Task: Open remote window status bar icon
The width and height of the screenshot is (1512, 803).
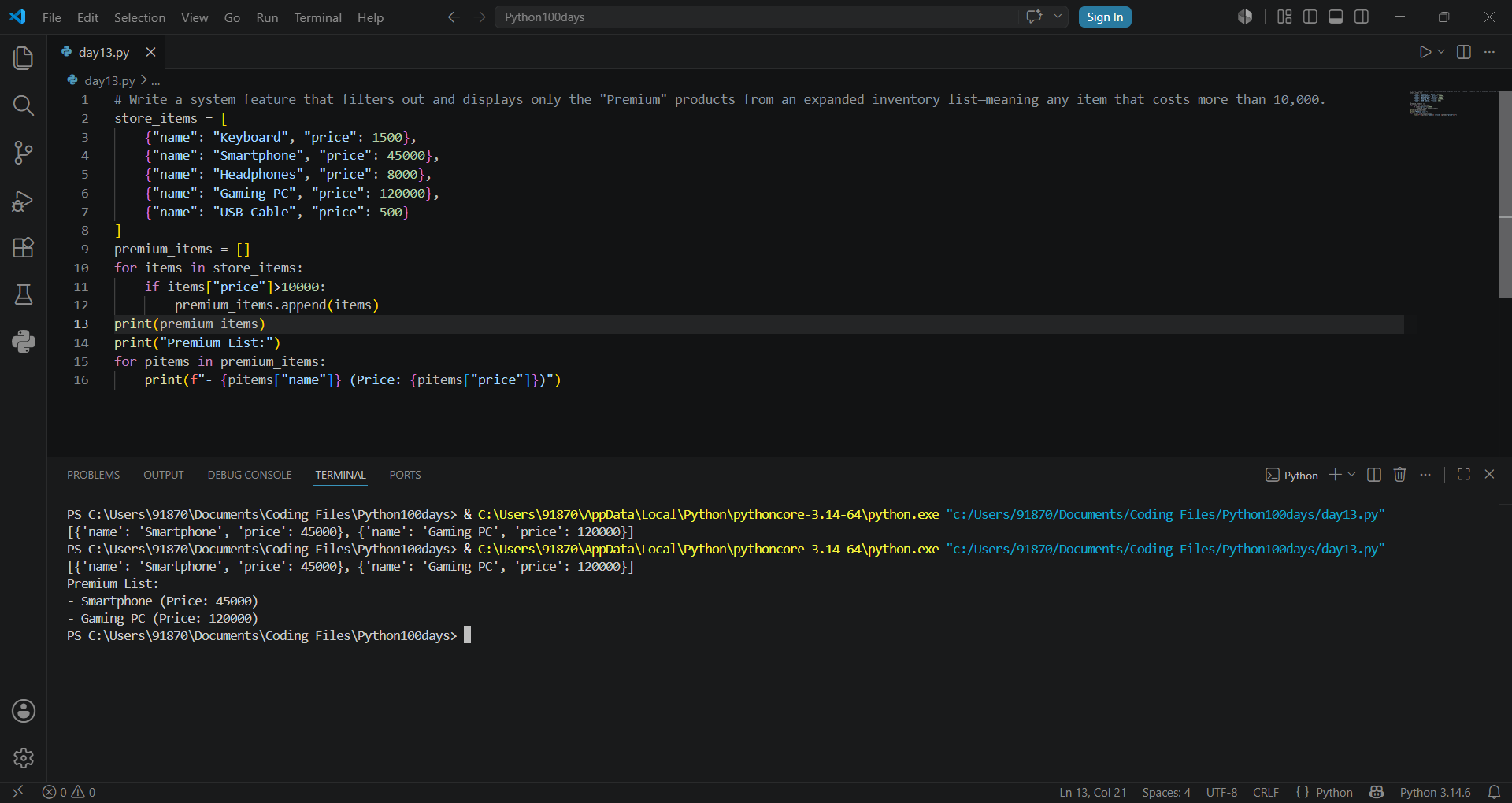Action: click(x=18, y=792)
